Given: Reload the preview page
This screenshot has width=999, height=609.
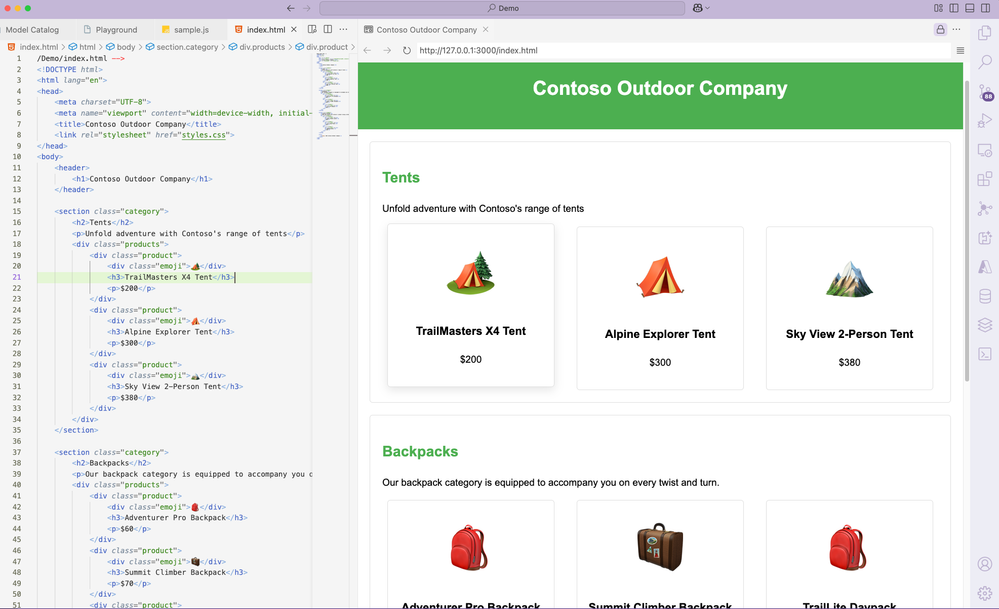Looking at the screenshot, I should (x=406, y=50).
